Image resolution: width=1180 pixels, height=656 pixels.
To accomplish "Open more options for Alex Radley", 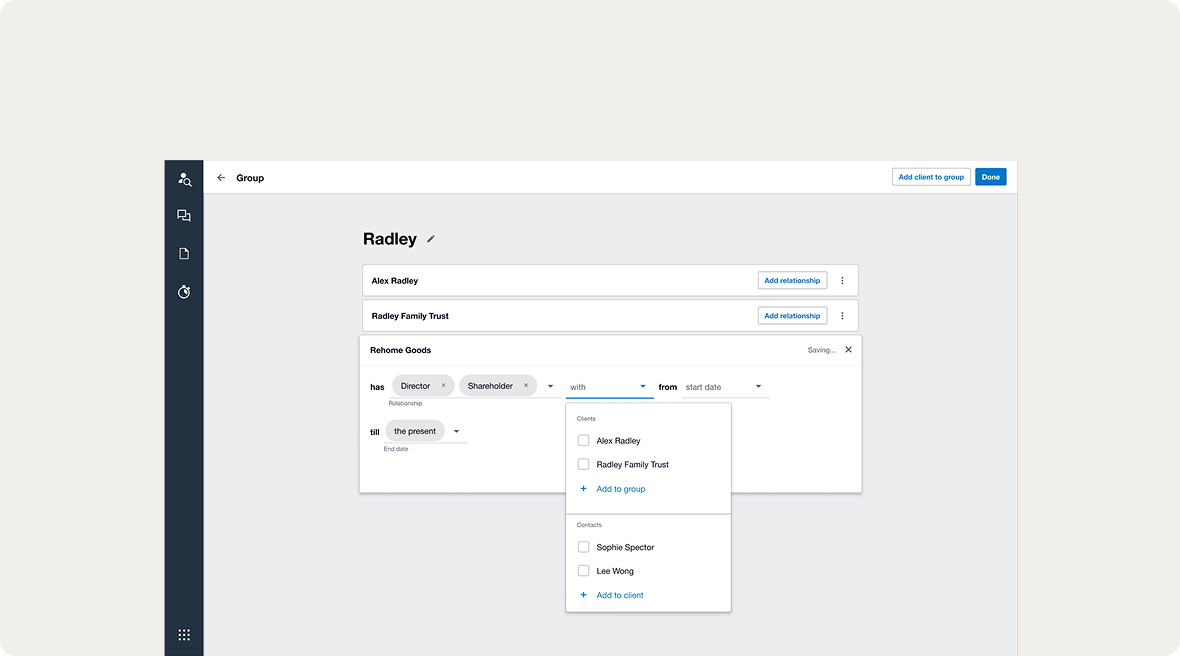I will point(842,281).
